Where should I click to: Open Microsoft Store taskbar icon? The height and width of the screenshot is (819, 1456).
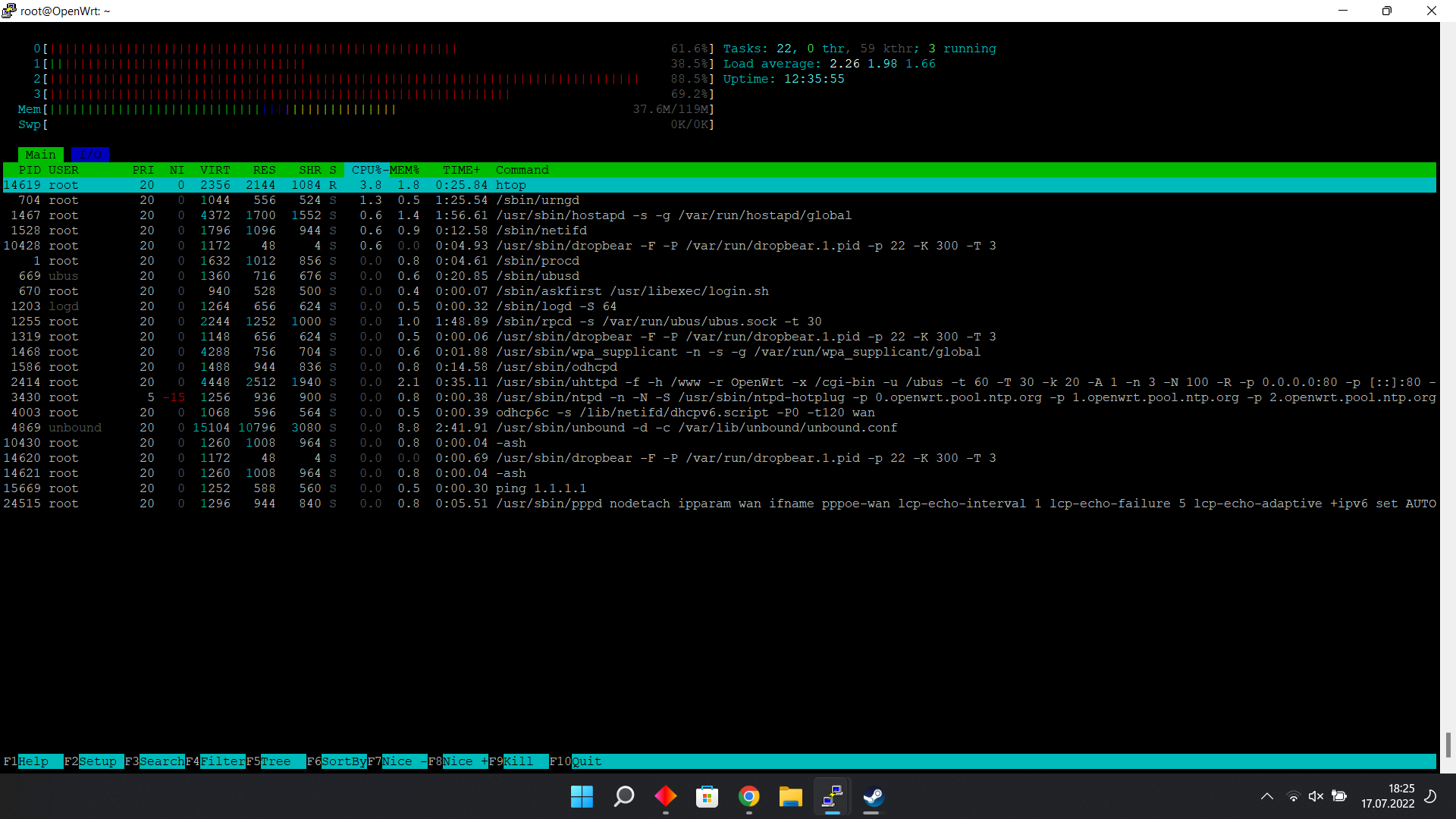pos(707,797)
